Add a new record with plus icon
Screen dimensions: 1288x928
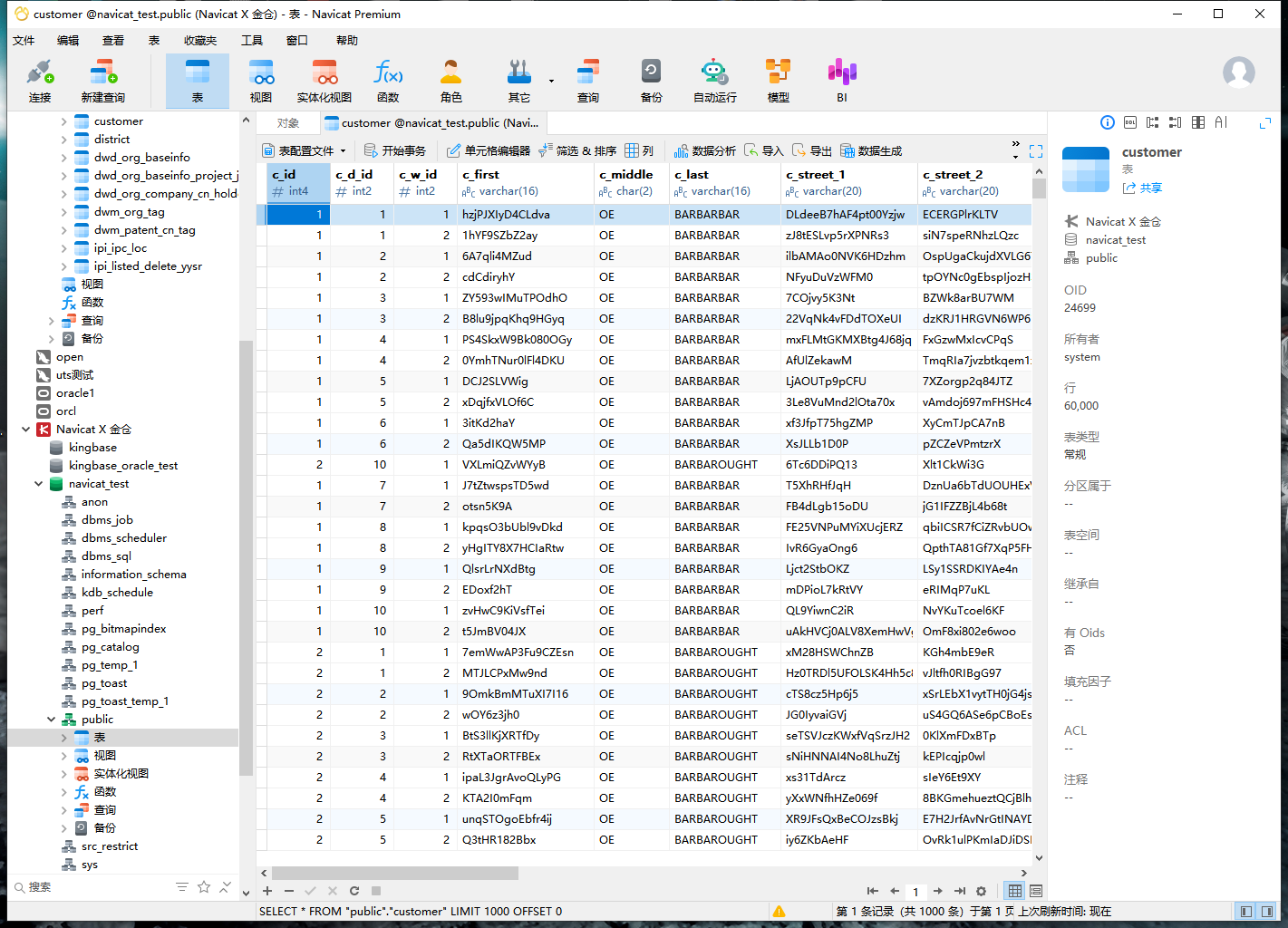[267, 891]
